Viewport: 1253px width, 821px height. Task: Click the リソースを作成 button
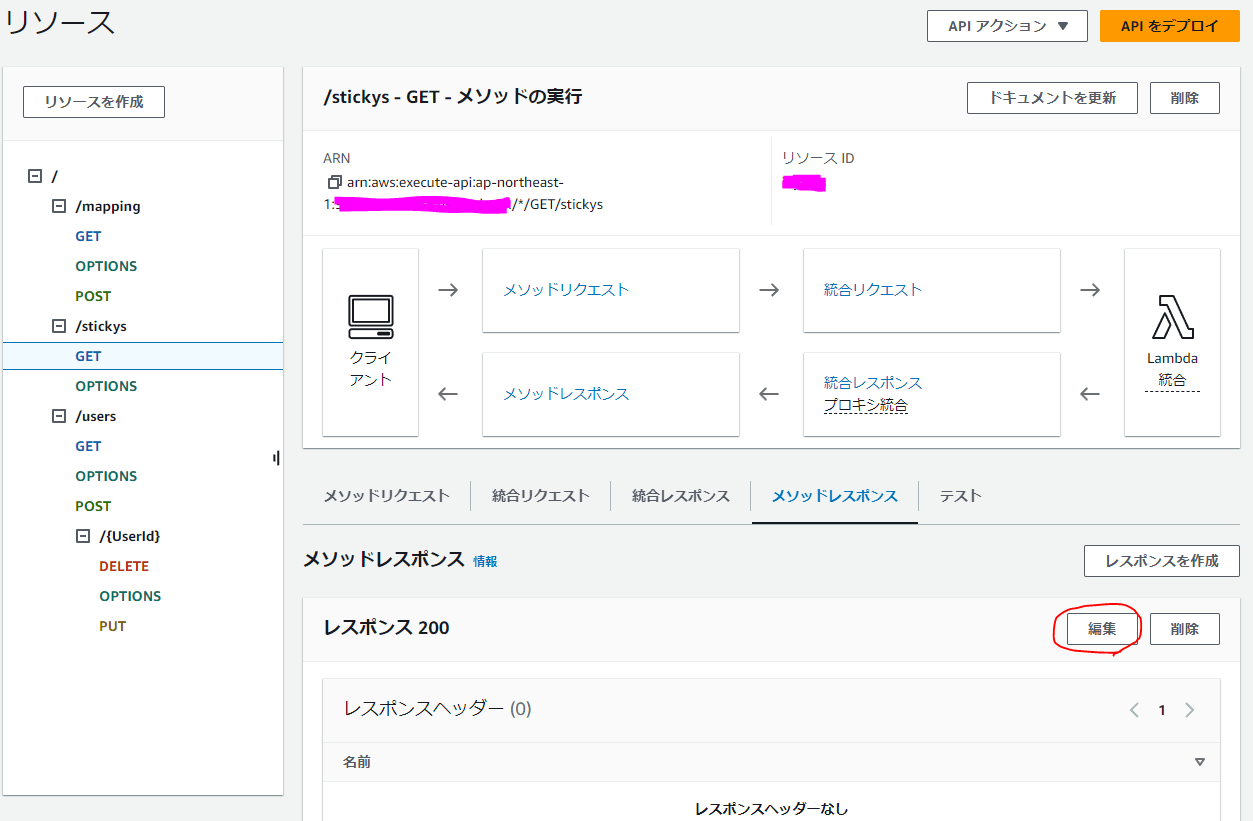tap(93, 101)
